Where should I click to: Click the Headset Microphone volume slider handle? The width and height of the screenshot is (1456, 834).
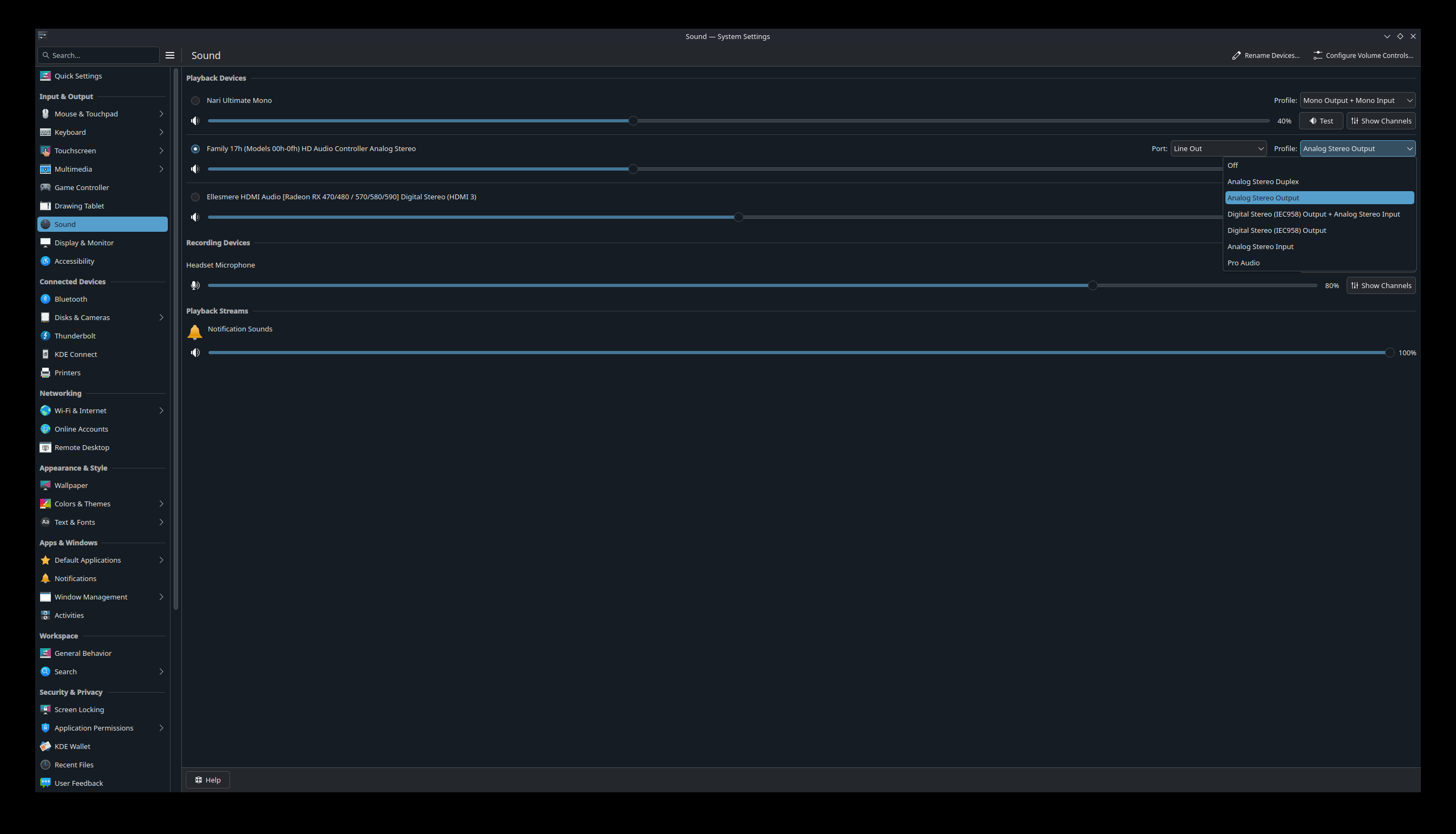click(1092, 285)
